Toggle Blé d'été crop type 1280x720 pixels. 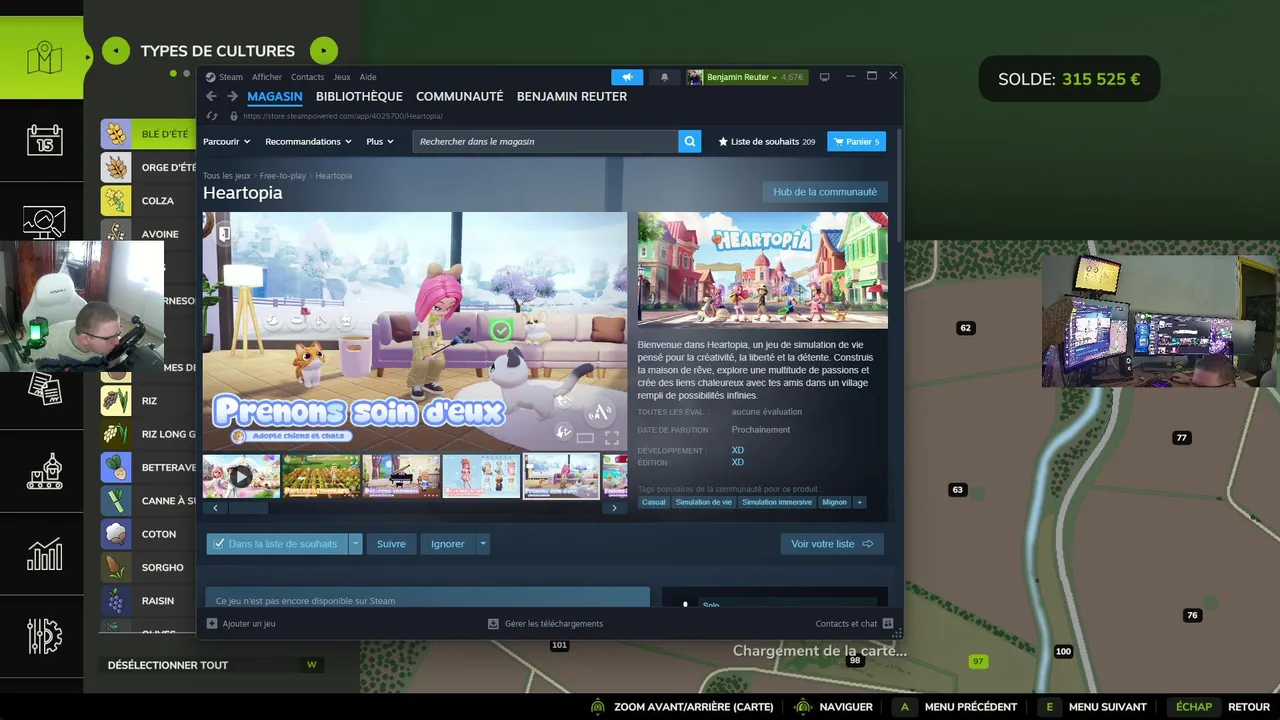pyautogui.click(x=150, y=134)
